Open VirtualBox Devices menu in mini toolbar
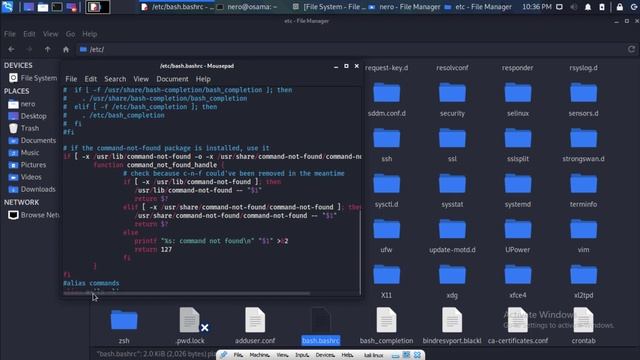 (x=325, y=355)
